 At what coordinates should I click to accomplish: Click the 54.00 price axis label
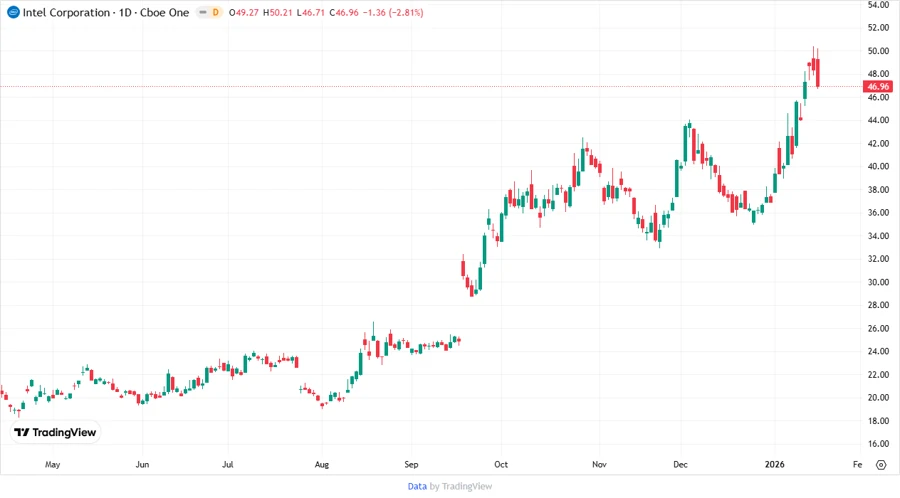[x=878, y=5]
